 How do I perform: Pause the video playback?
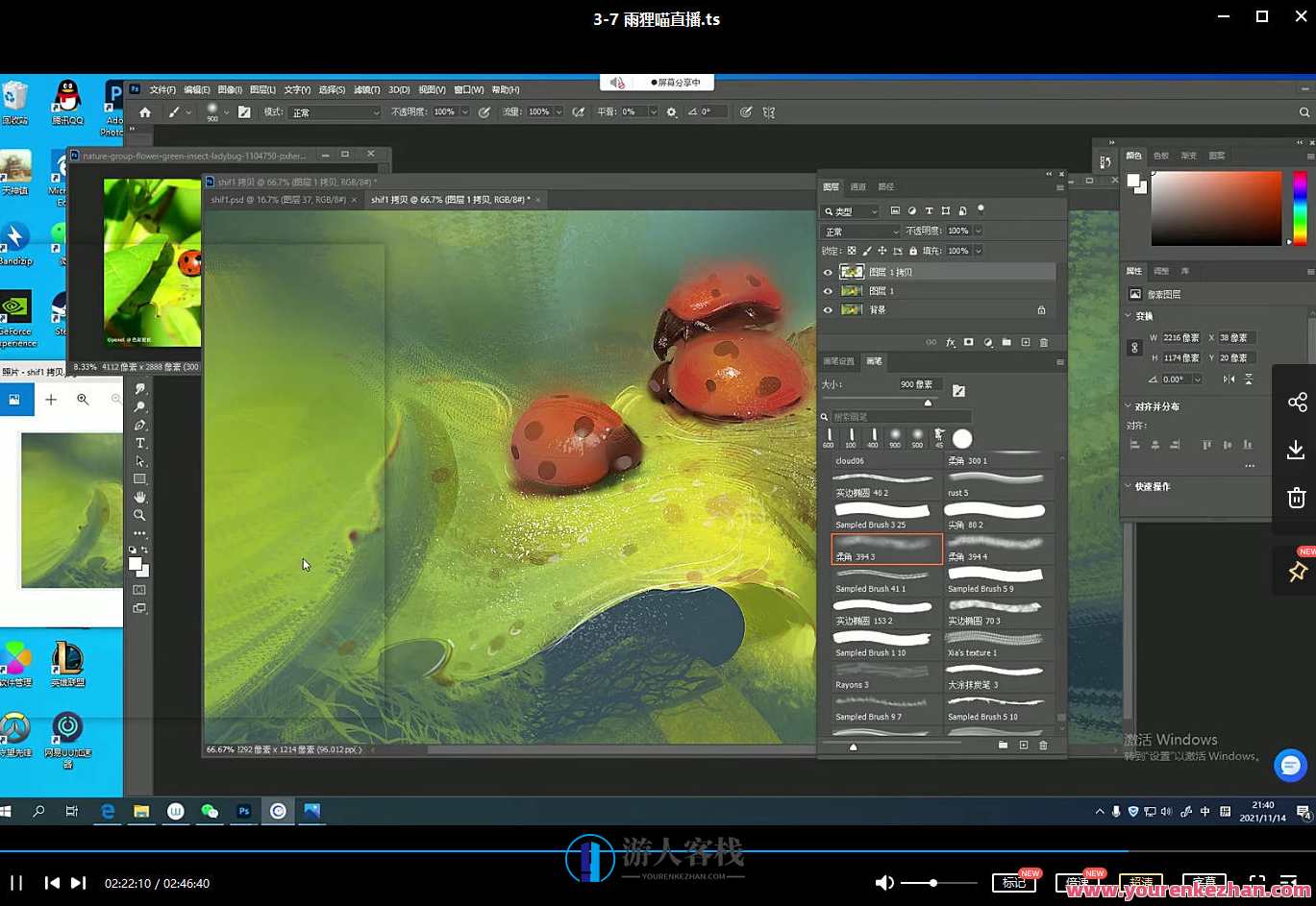[x=16, y=883]
